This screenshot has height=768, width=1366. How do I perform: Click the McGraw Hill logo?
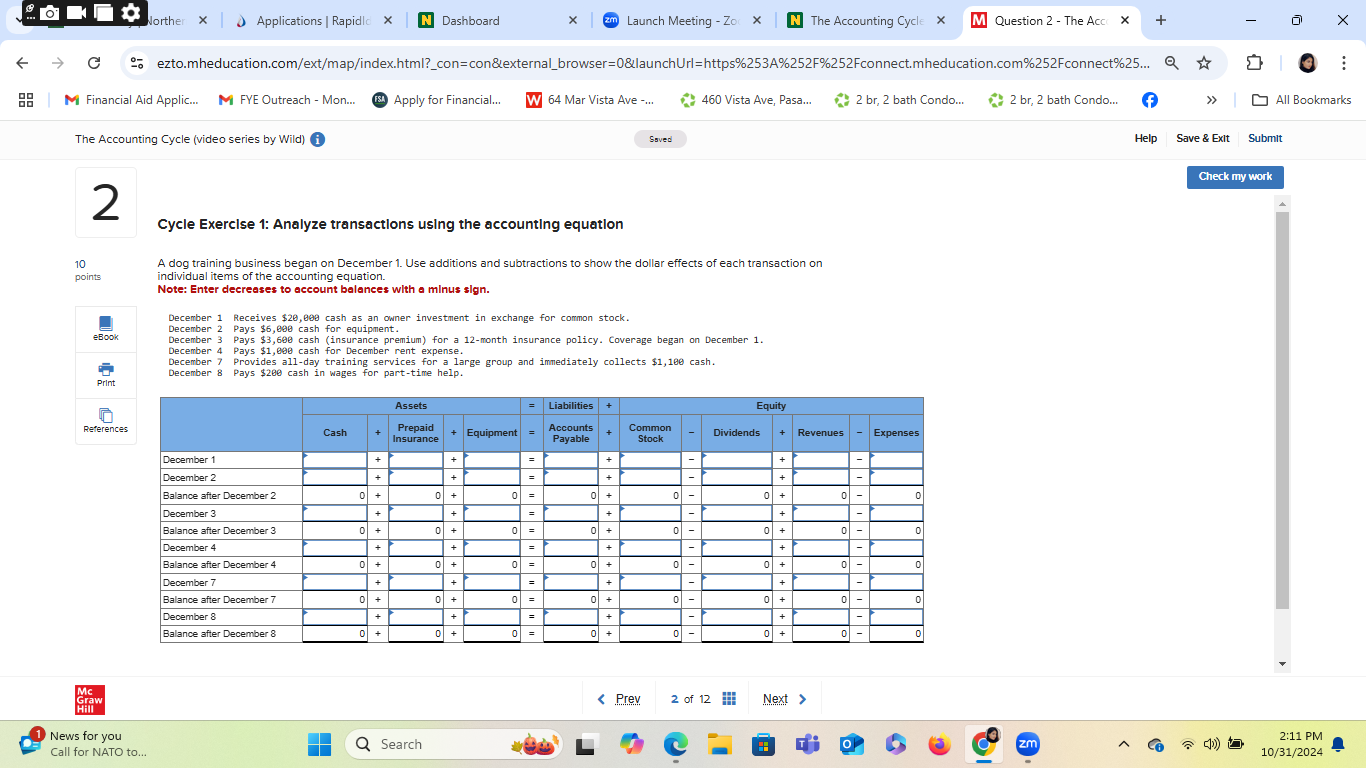pyautogui.click(x=90, y=699)
